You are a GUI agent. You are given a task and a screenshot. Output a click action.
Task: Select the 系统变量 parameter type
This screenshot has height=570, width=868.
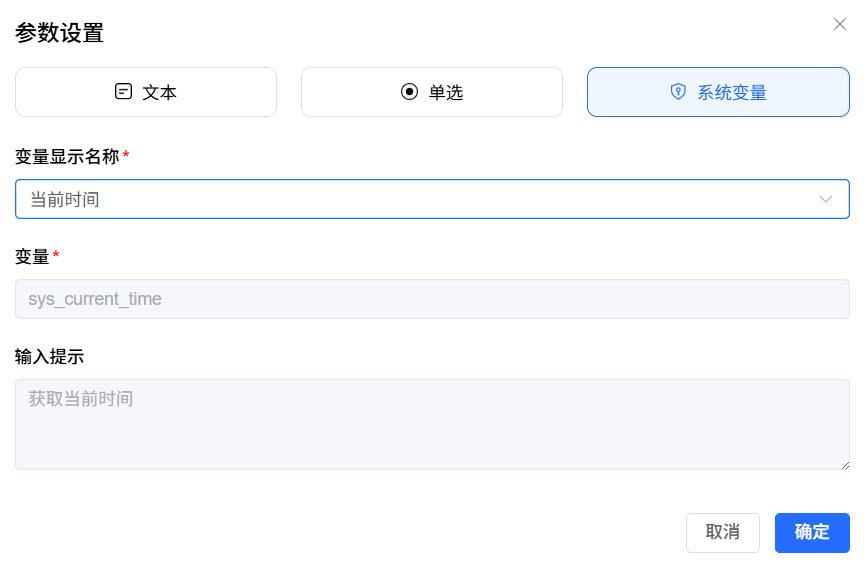tap(718, 92)
